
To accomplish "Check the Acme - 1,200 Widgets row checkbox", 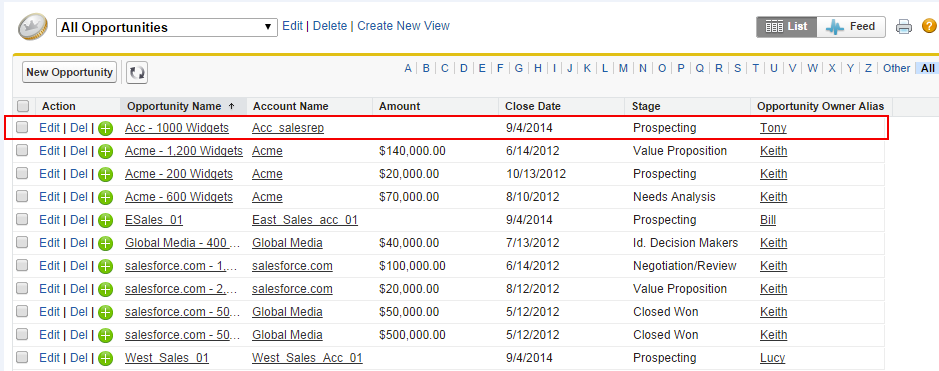I will click(22, 151).
